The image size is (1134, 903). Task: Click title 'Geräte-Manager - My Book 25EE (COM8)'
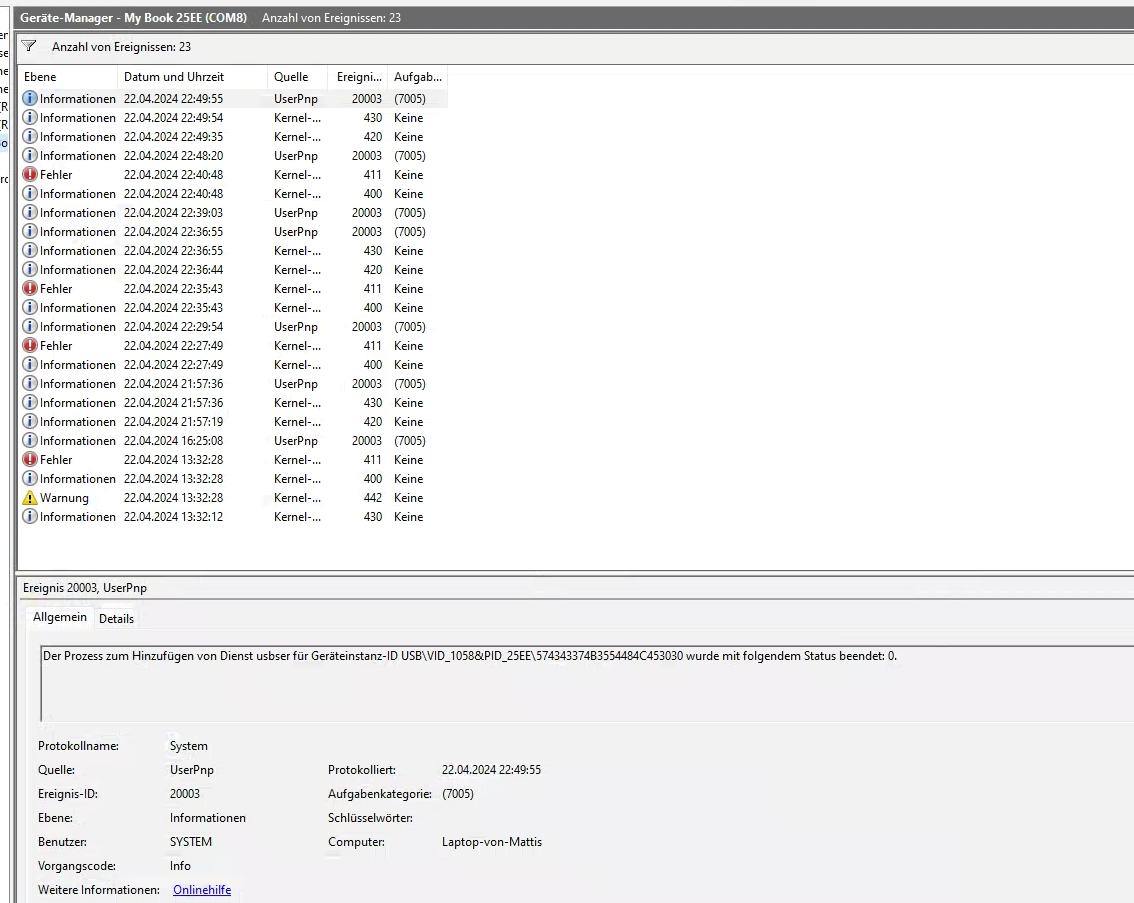tap(133, 18)
